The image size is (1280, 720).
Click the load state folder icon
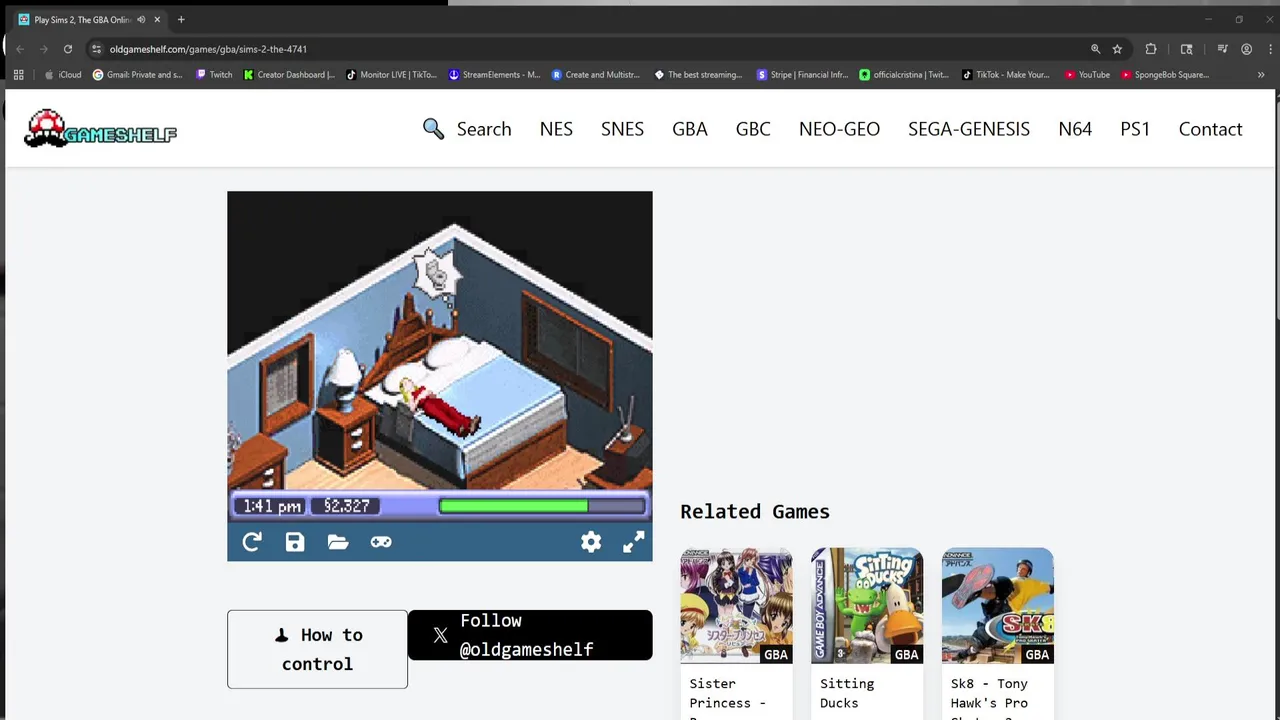338,542
